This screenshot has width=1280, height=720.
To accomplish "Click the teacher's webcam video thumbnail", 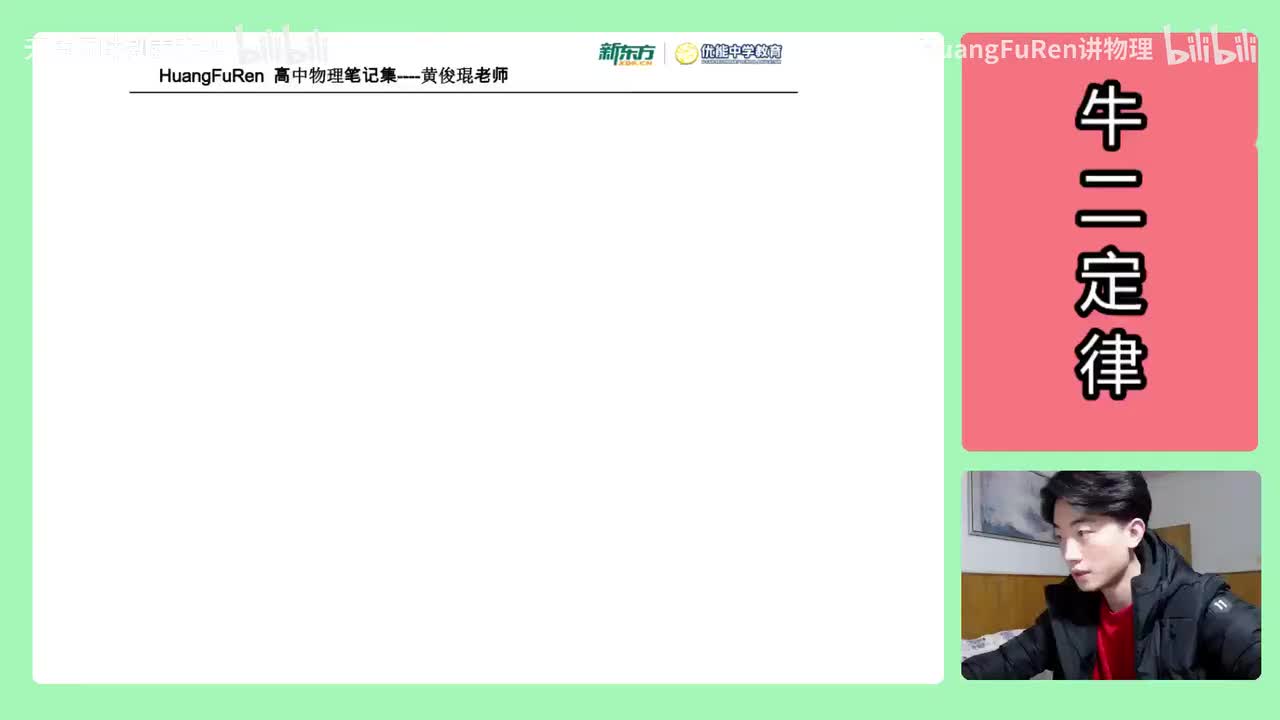I will 1110,575.
